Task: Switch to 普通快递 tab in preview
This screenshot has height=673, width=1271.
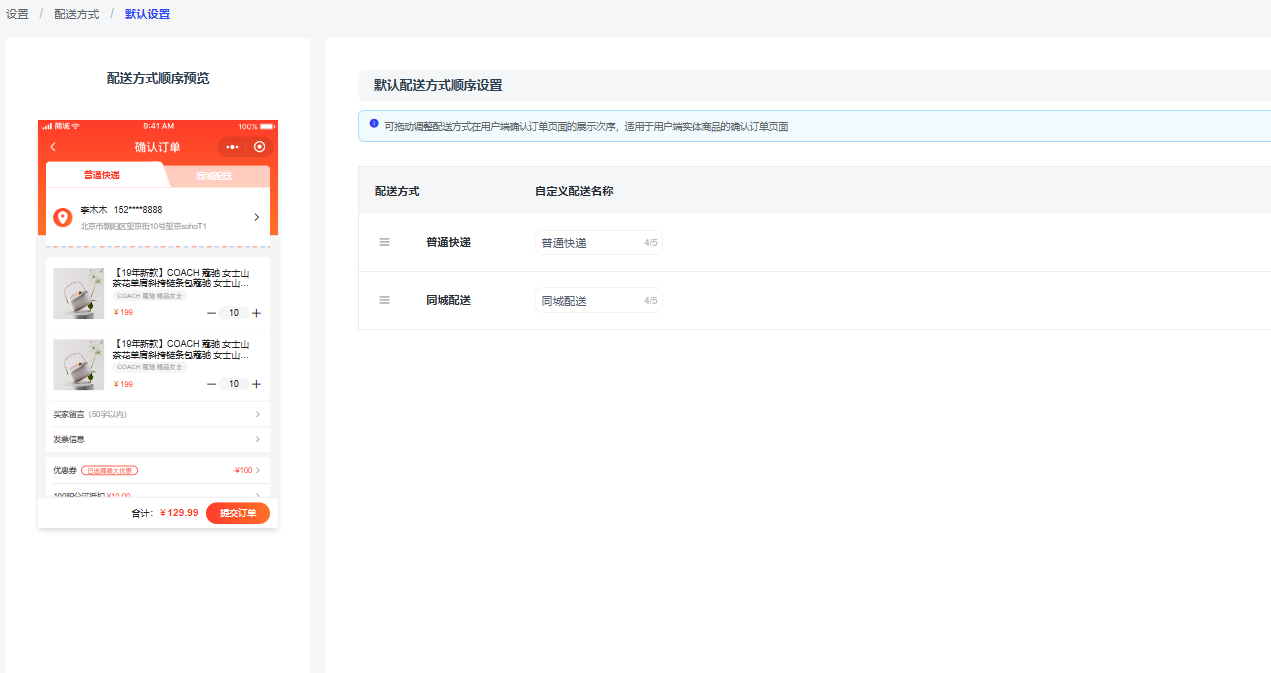Action: tap(102, 176)
